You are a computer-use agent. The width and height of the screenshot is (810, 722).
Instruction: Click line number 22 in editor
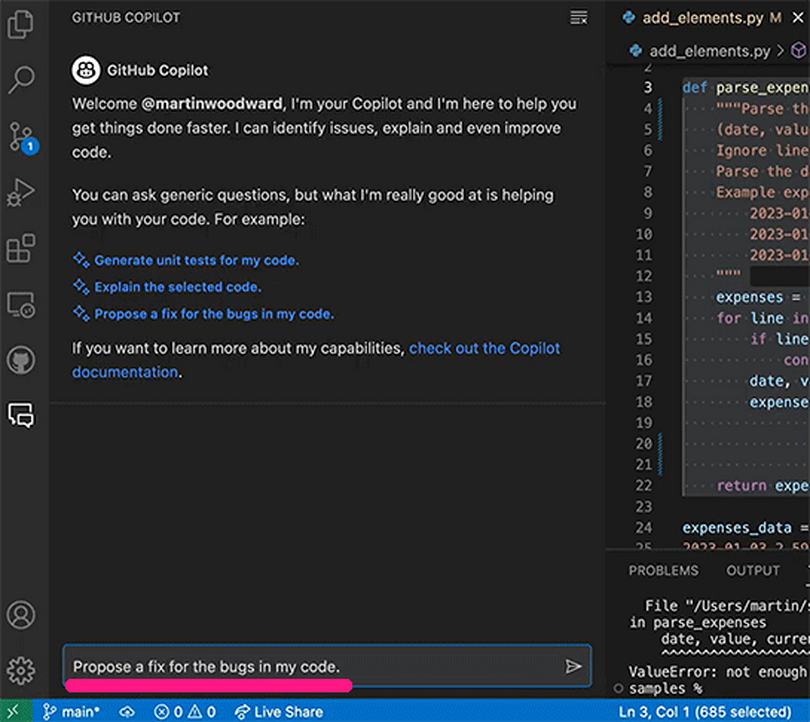pyautogui.click(x=644, y=485)
